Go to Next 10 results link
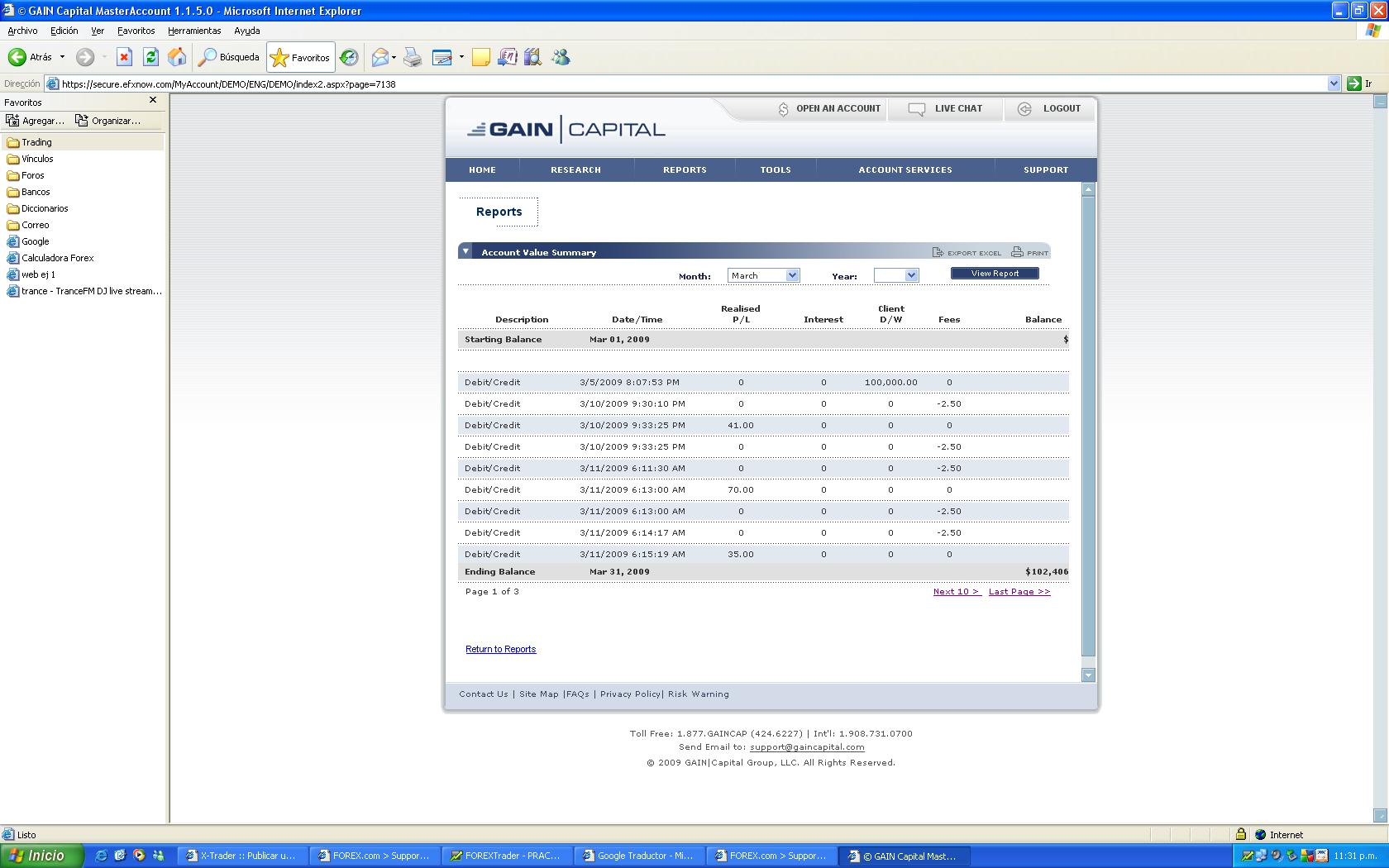 pos(957,592)
